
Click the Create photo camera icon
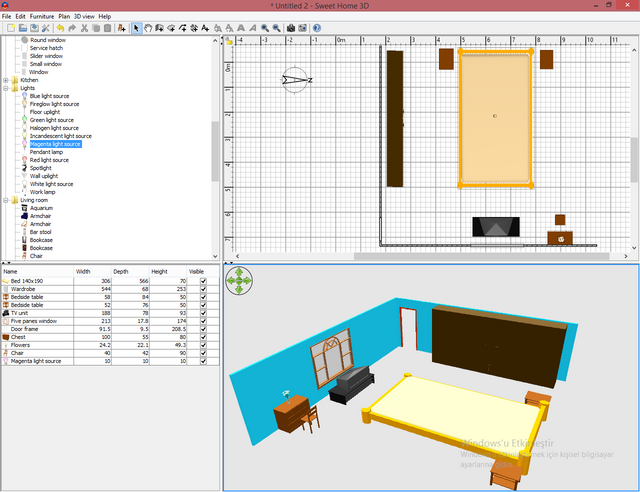290,29
